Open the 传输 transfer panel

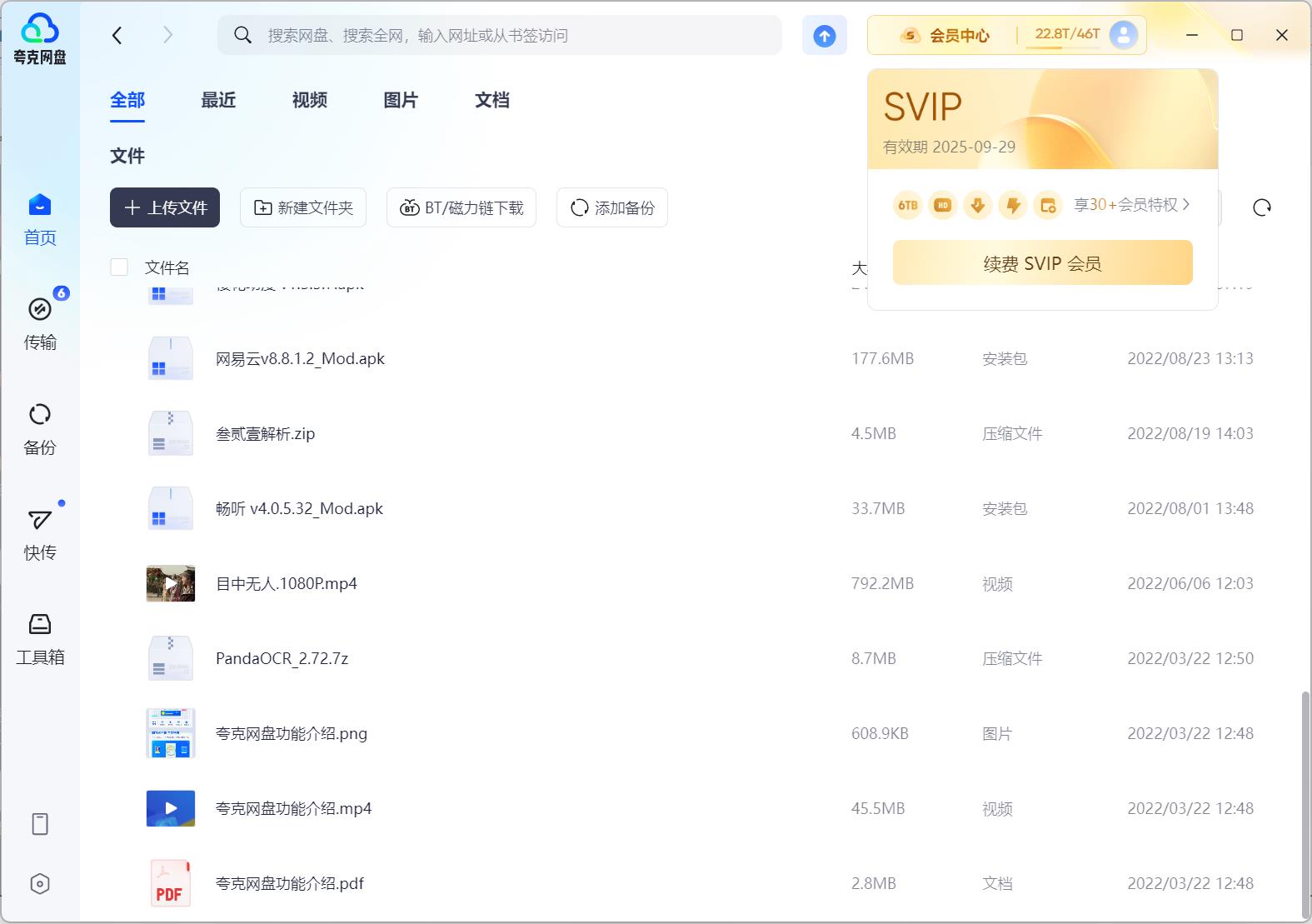click(40, 324)
